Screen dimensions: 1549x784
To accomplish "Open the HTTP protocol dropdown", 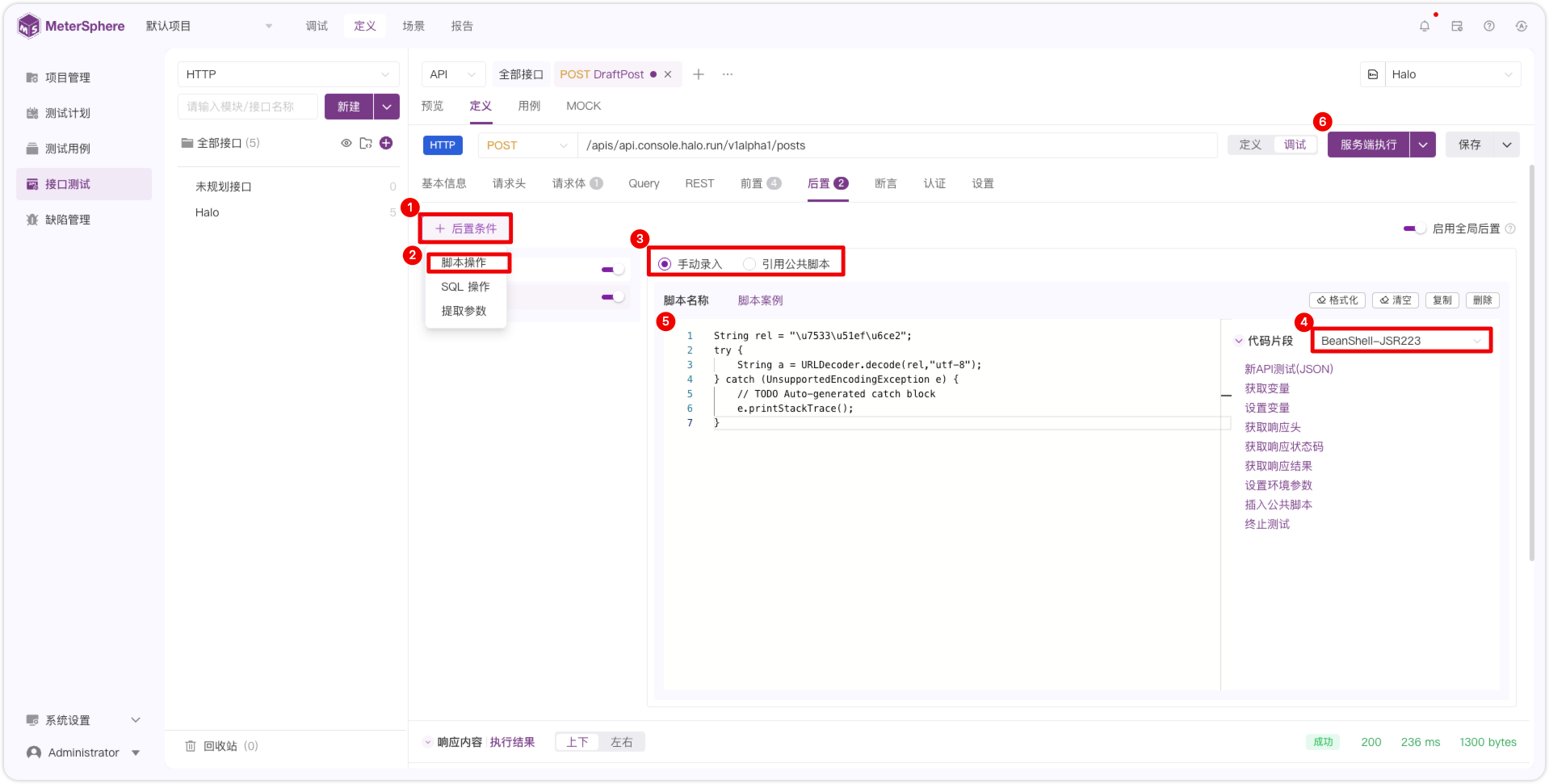I will coord(288,74).
